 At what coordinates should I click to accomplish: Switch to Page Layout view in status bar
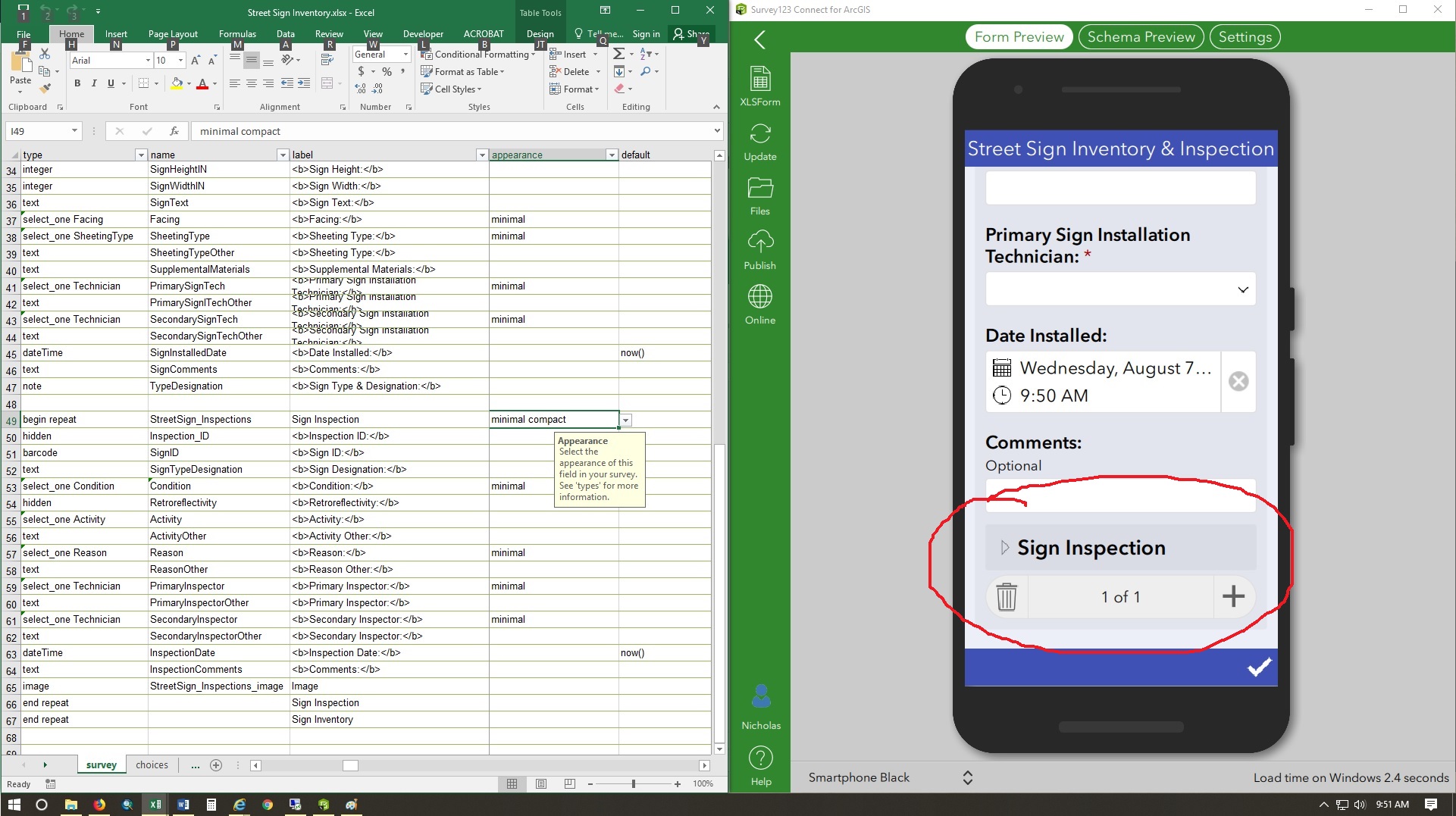[x=541, y=784]
